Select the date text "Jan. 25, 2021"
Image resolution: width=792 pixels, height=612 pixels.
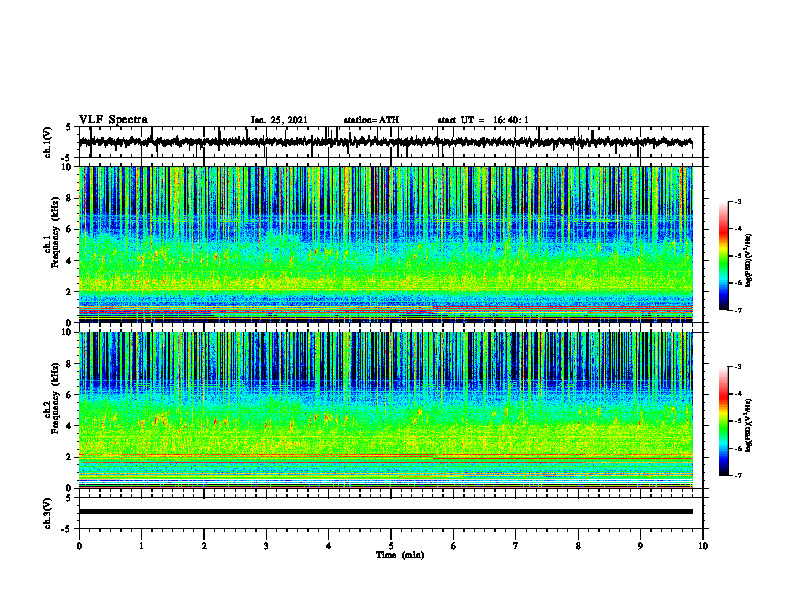click(x=279, y=120)
